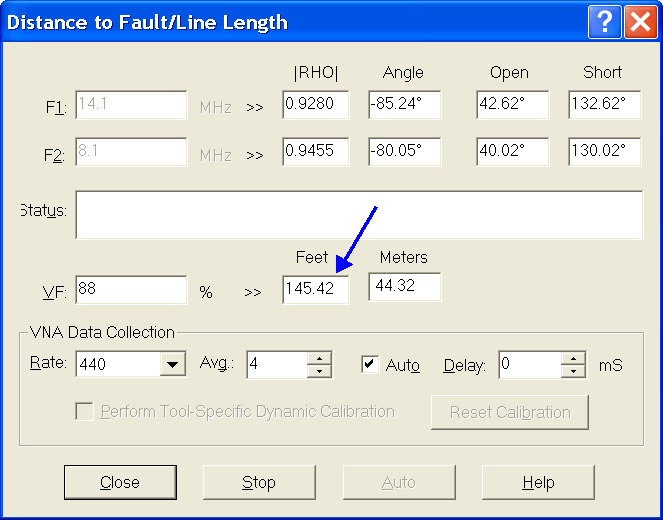The height and width of the screenshot is (520, 663).
Task: Select the Feet result value 145.42
Action: click(x=316, y=290)
